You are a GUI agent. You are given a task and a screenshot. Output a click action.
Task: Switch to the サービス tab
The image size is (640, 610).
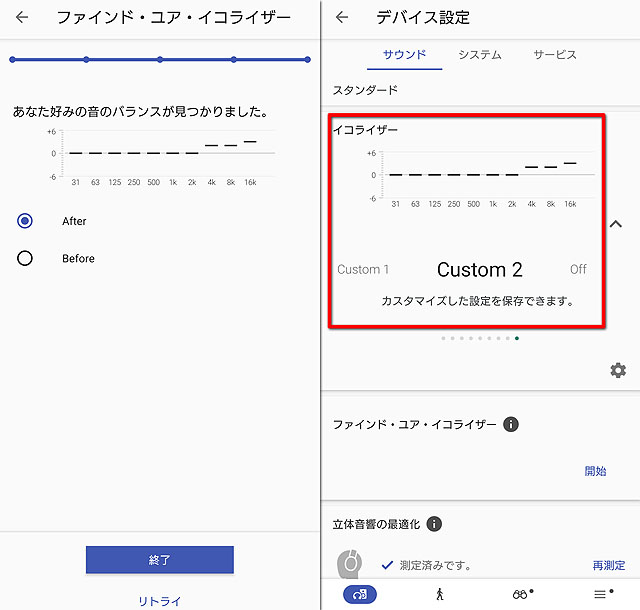pos(555,55)
